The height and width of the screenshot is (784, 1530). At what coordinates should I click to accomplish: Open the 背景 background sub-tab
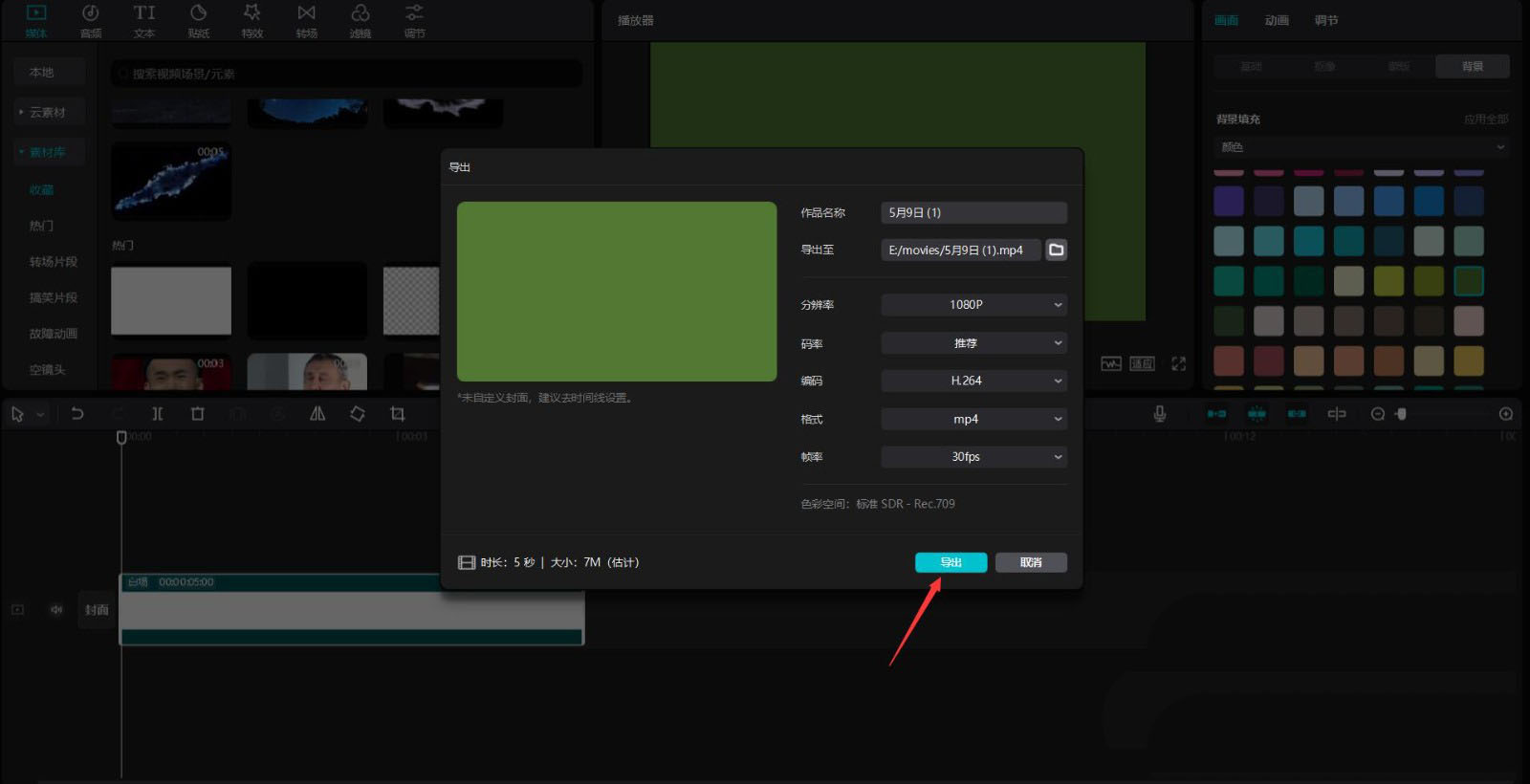(1472, 66)
